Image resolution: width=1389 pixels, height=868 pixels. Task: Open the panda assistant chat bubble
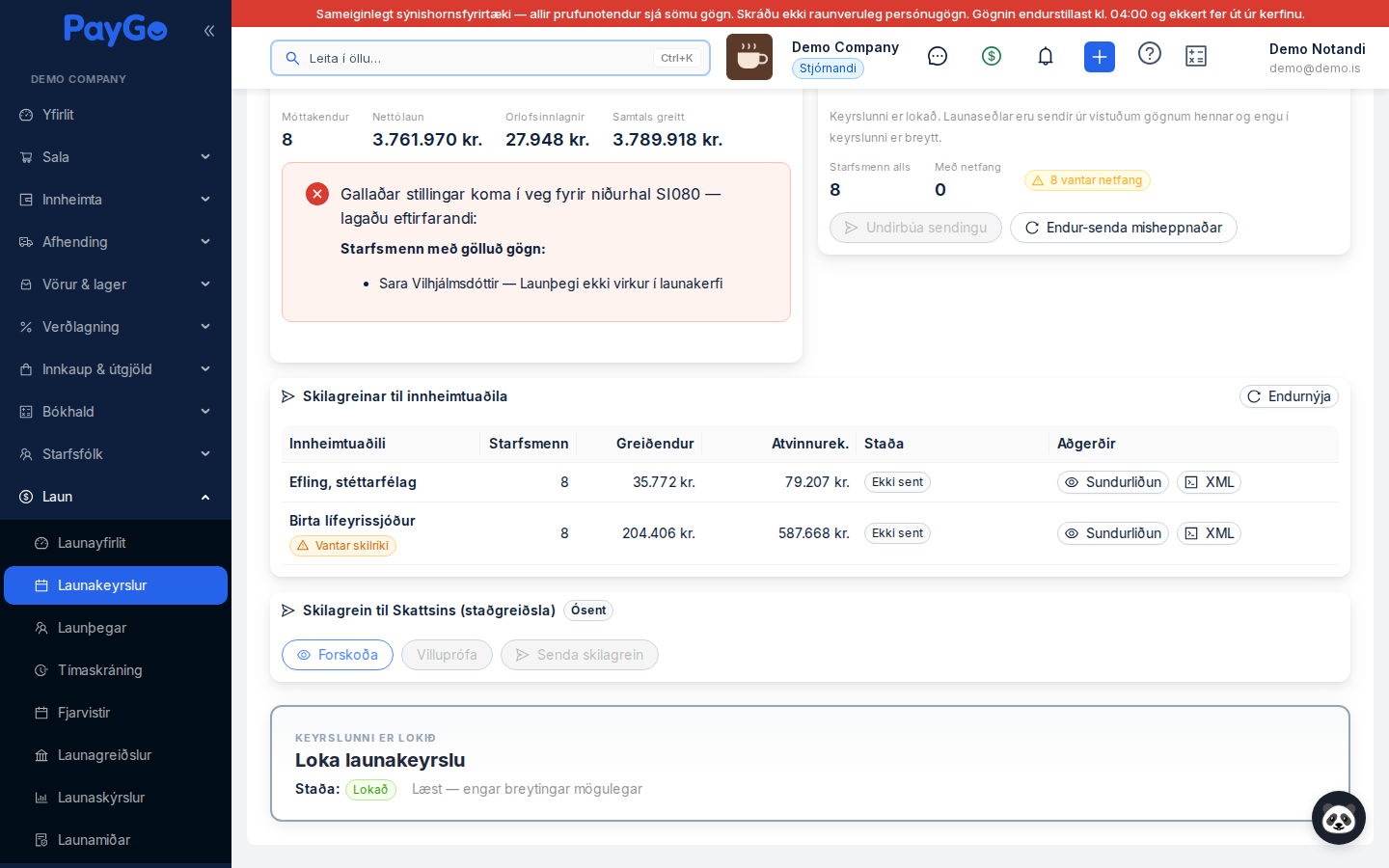pos(1339,818)
